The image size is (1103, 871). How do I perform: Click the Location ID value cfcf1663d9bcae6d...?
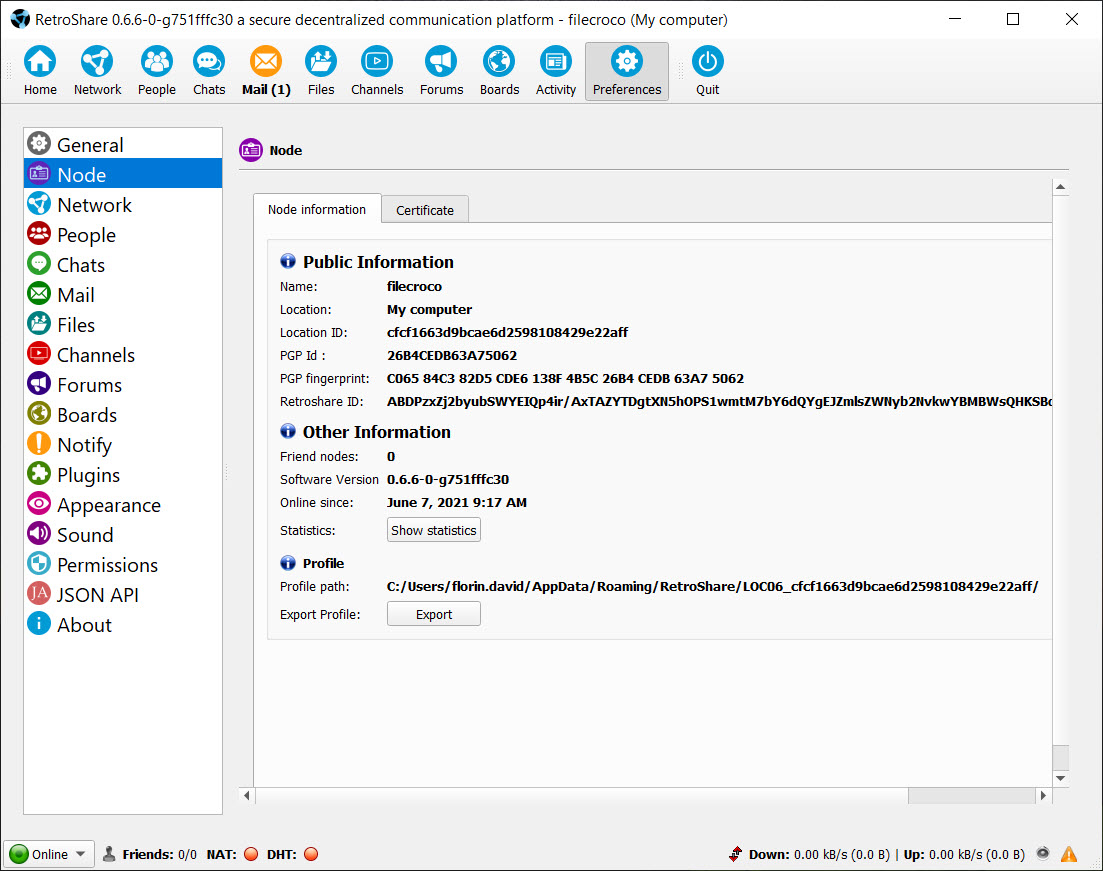click(507, 332)
